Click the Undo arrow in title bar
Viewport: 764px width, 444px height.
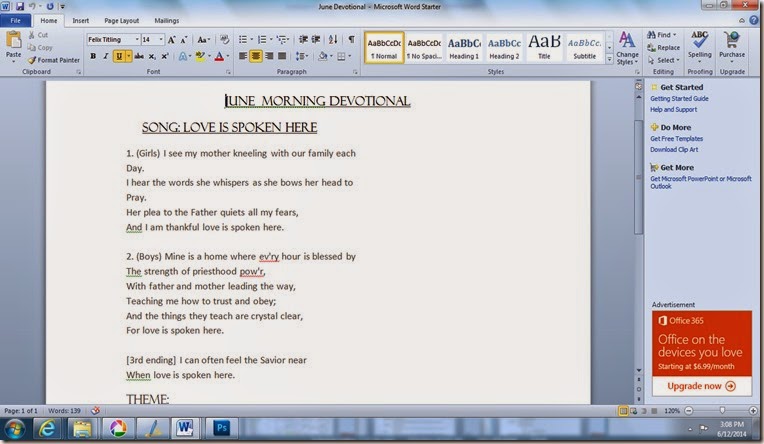32,6
